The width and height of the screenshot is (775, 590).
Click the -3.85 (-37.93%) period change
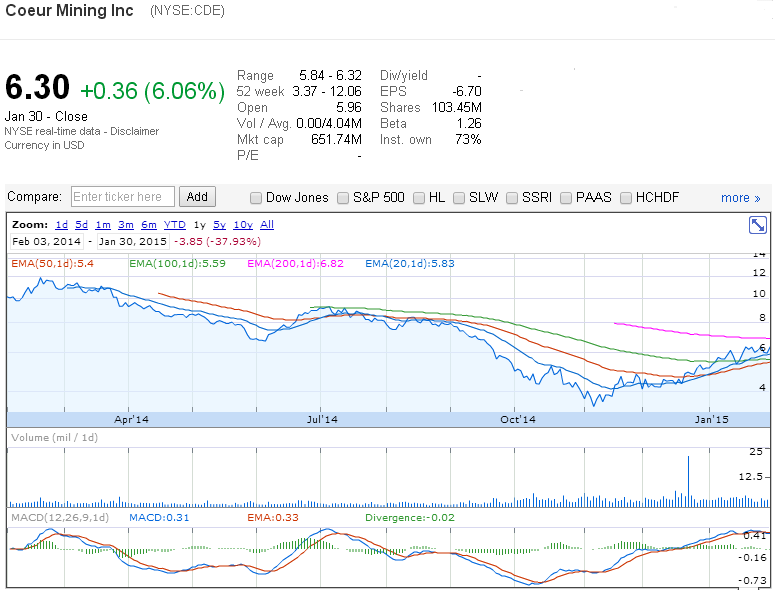click(217, 242)
